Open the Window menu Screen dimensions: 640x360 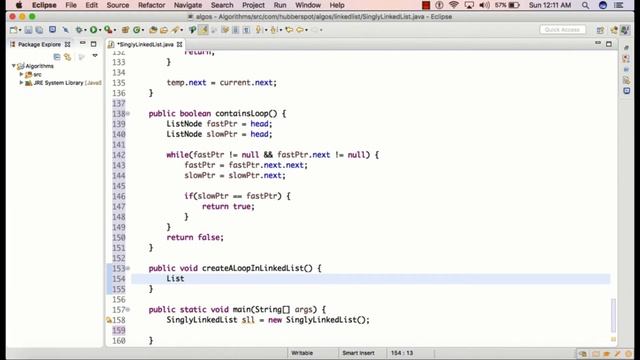click(308, 5)
